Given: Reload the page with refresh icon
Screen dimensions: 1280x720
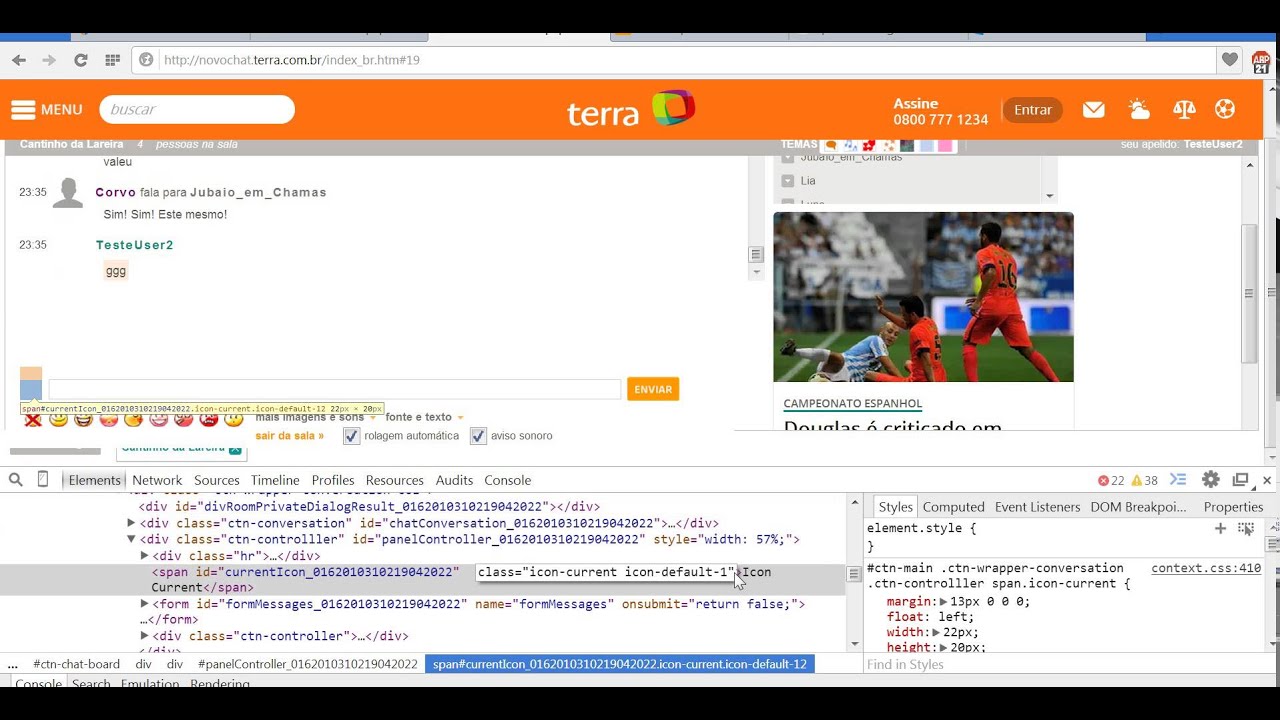Looking at the screenshot, I should [x=81, y=60].
